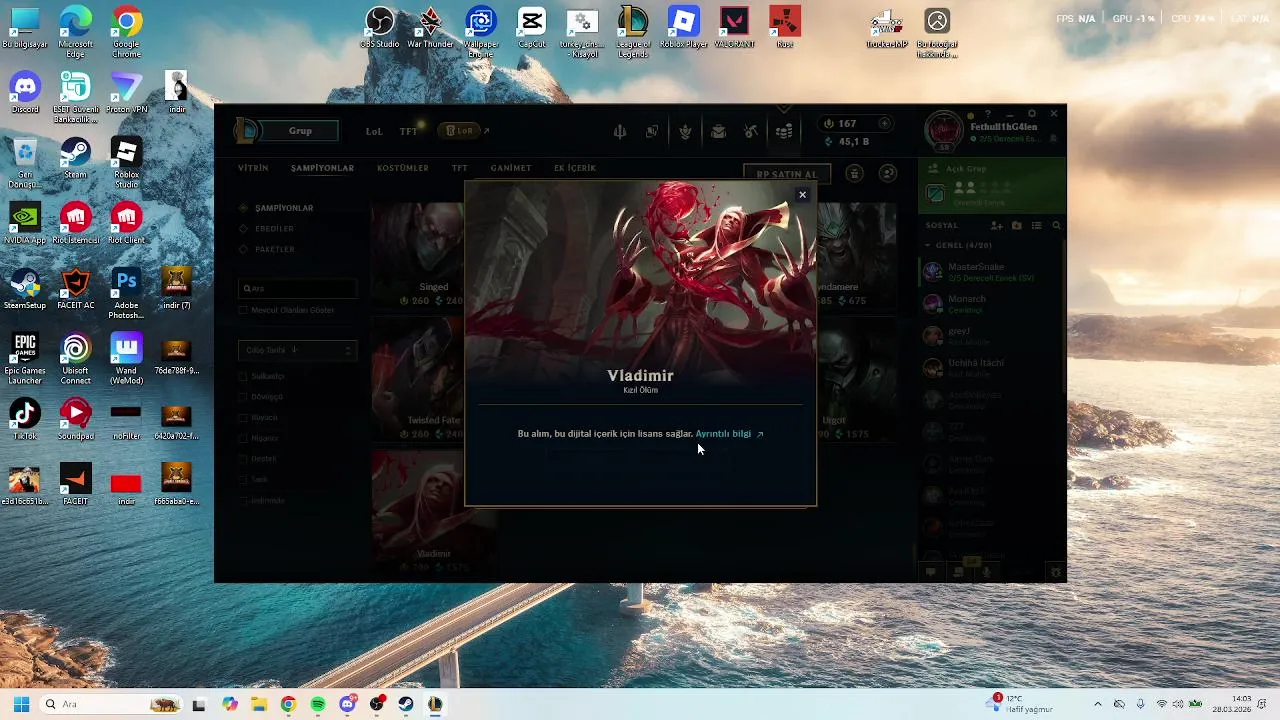The height and width of the screenshot is (720, 1280).
Task: Click the Grup play button
Action: click(x=301, y=131)
